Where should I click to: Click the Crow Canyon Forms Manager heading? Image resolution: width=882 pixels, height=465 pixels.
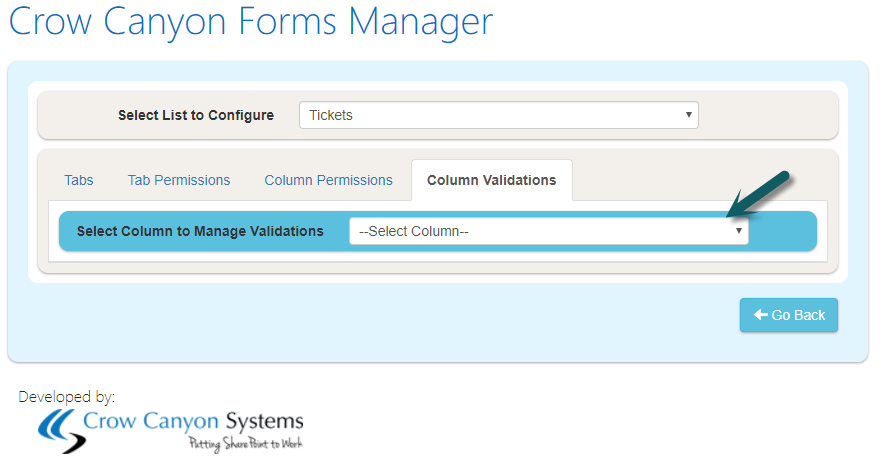tap(251, 22)
